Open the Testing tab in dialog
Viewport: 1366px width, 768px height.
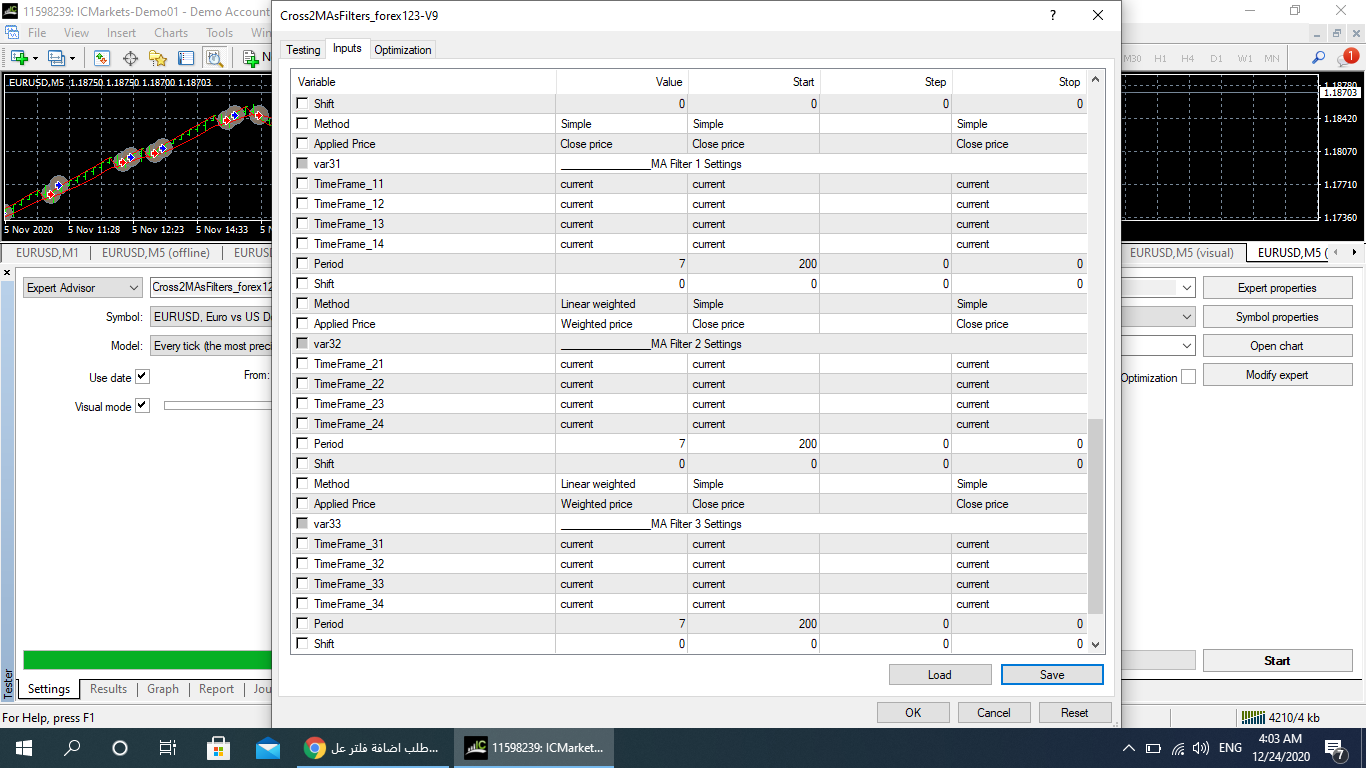[303, 50]
